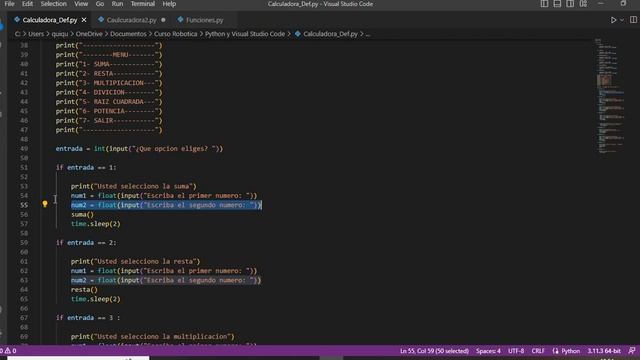Click the print '--------MENU-------' line

point(109,55)
